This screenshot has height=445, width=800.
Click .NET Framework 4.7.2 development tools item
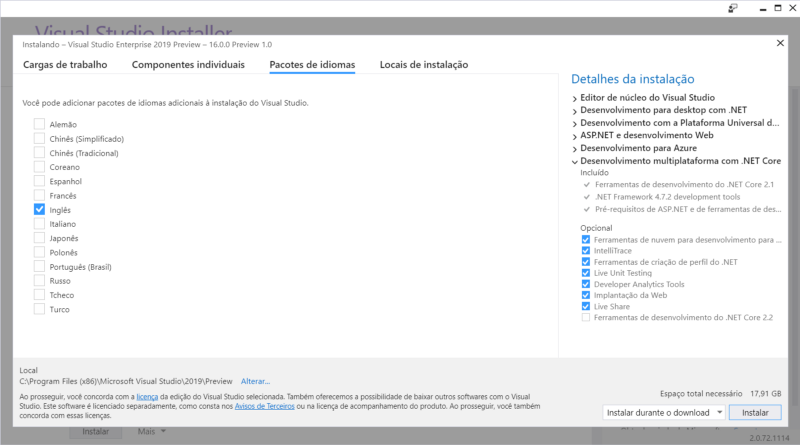(x=667, y=196)
